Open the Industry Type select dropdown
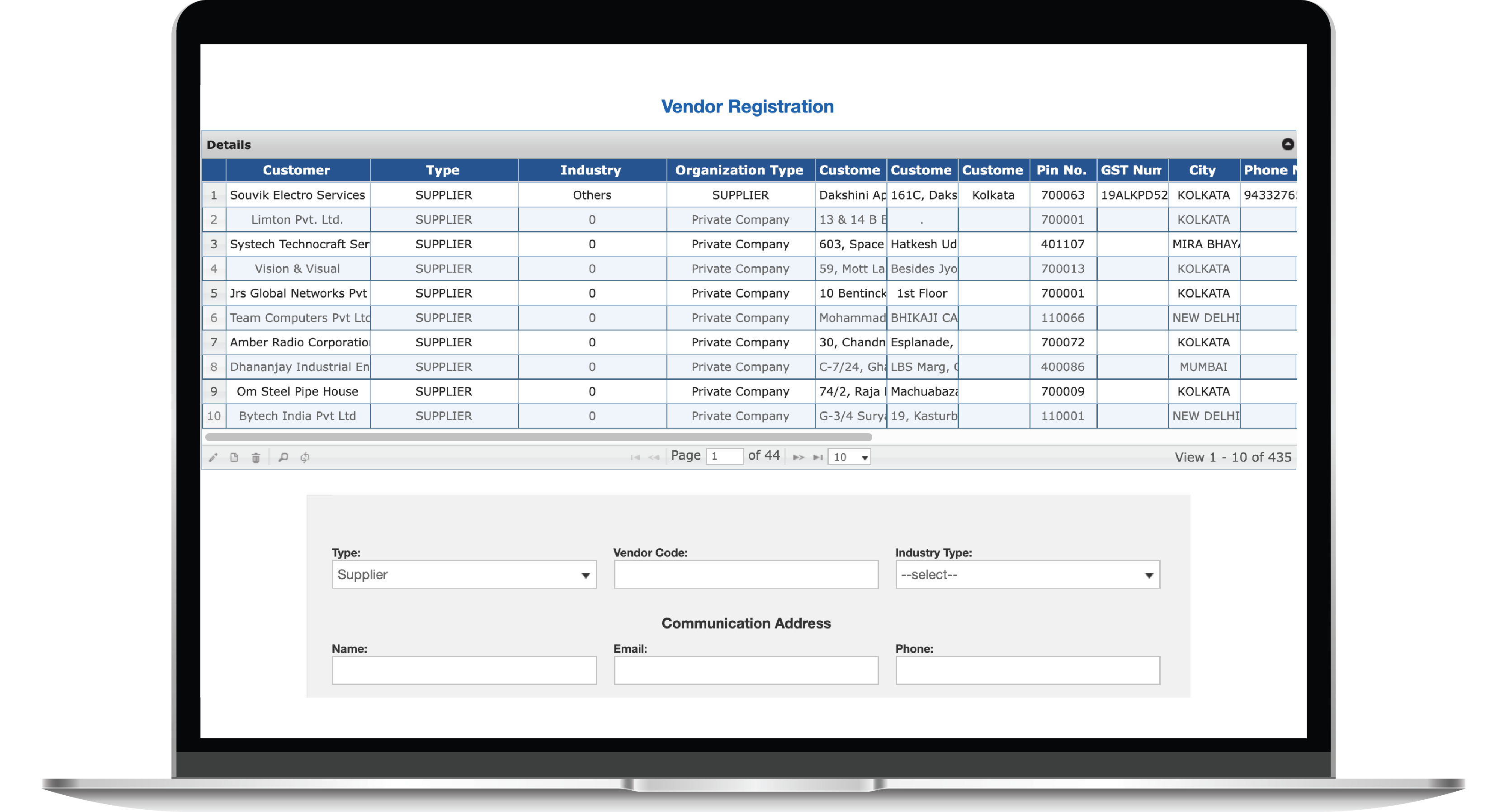 [1027, 575]
